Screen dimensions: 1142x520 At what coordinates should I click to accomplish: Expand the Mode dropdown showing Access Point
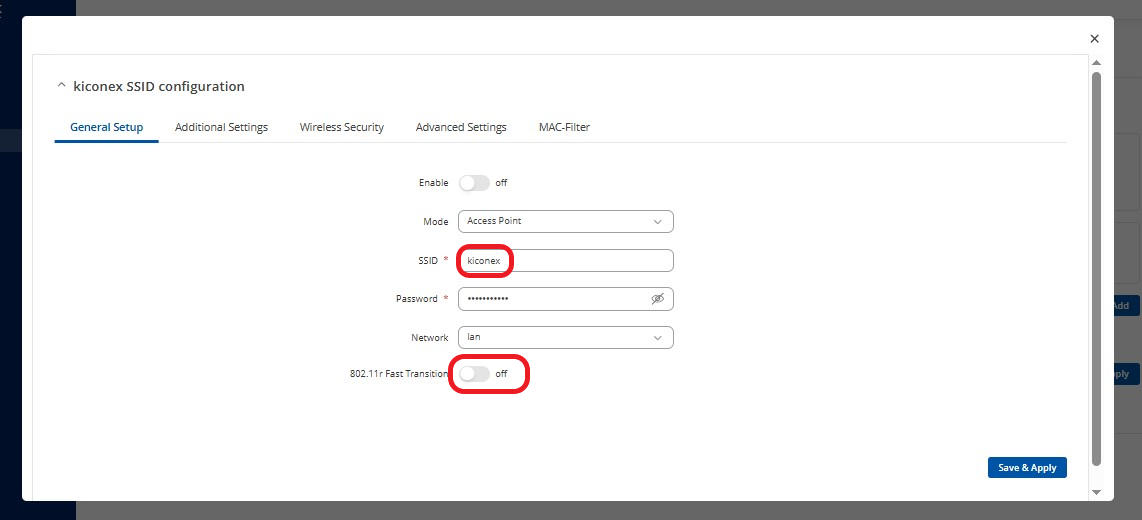point(565,221)
